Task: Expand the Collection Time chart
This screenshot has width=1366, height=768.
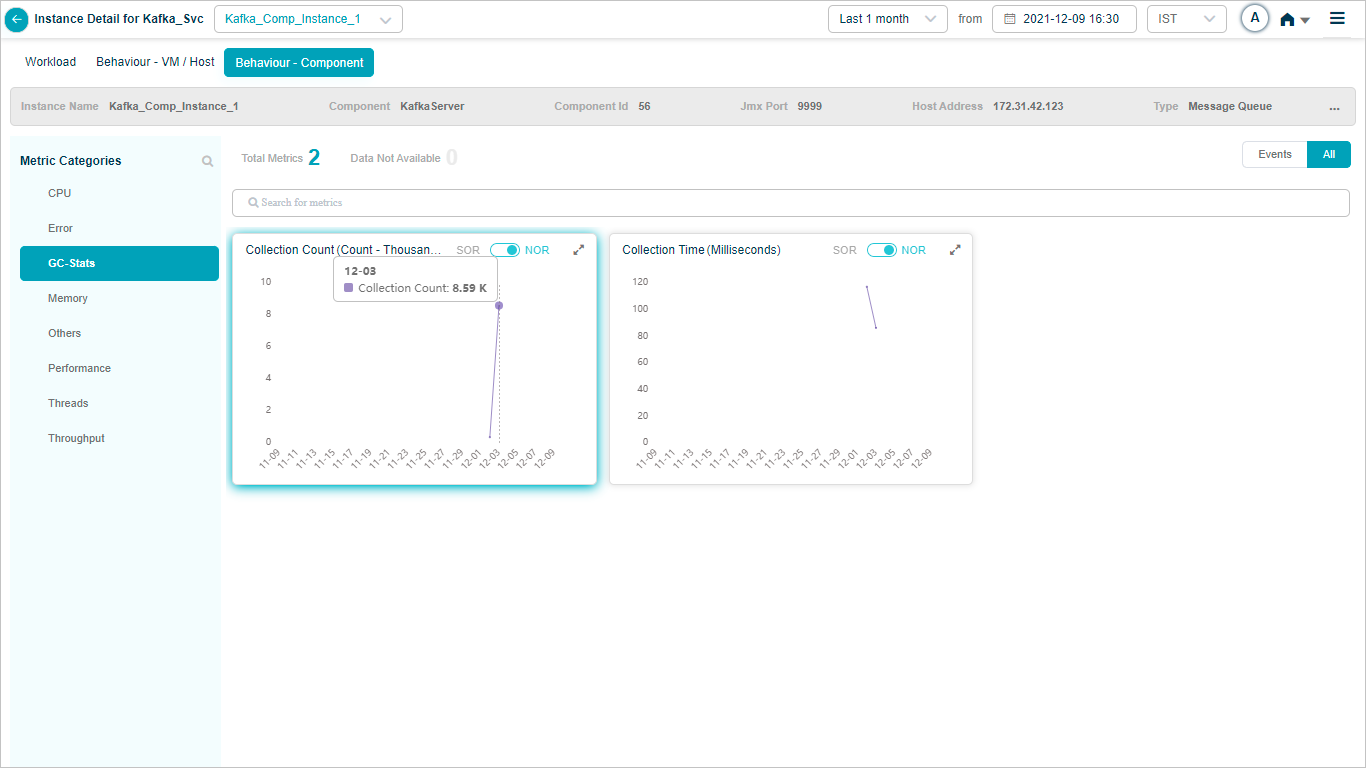Action: pos(955,250)
